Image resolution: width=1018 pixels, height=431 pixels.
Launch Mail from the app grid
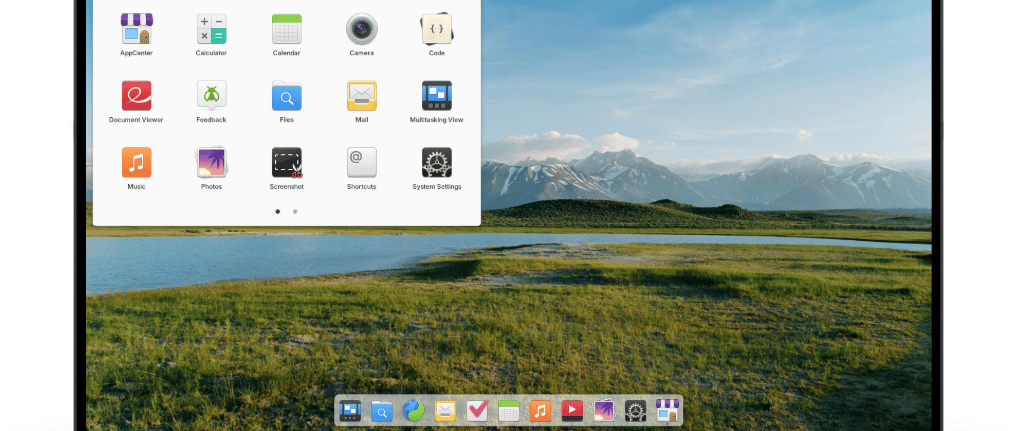362,95
